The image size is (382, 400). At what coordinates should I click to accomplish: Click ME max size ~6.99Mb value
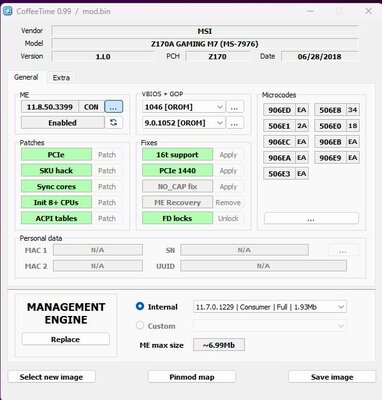[x=219, y=345]
